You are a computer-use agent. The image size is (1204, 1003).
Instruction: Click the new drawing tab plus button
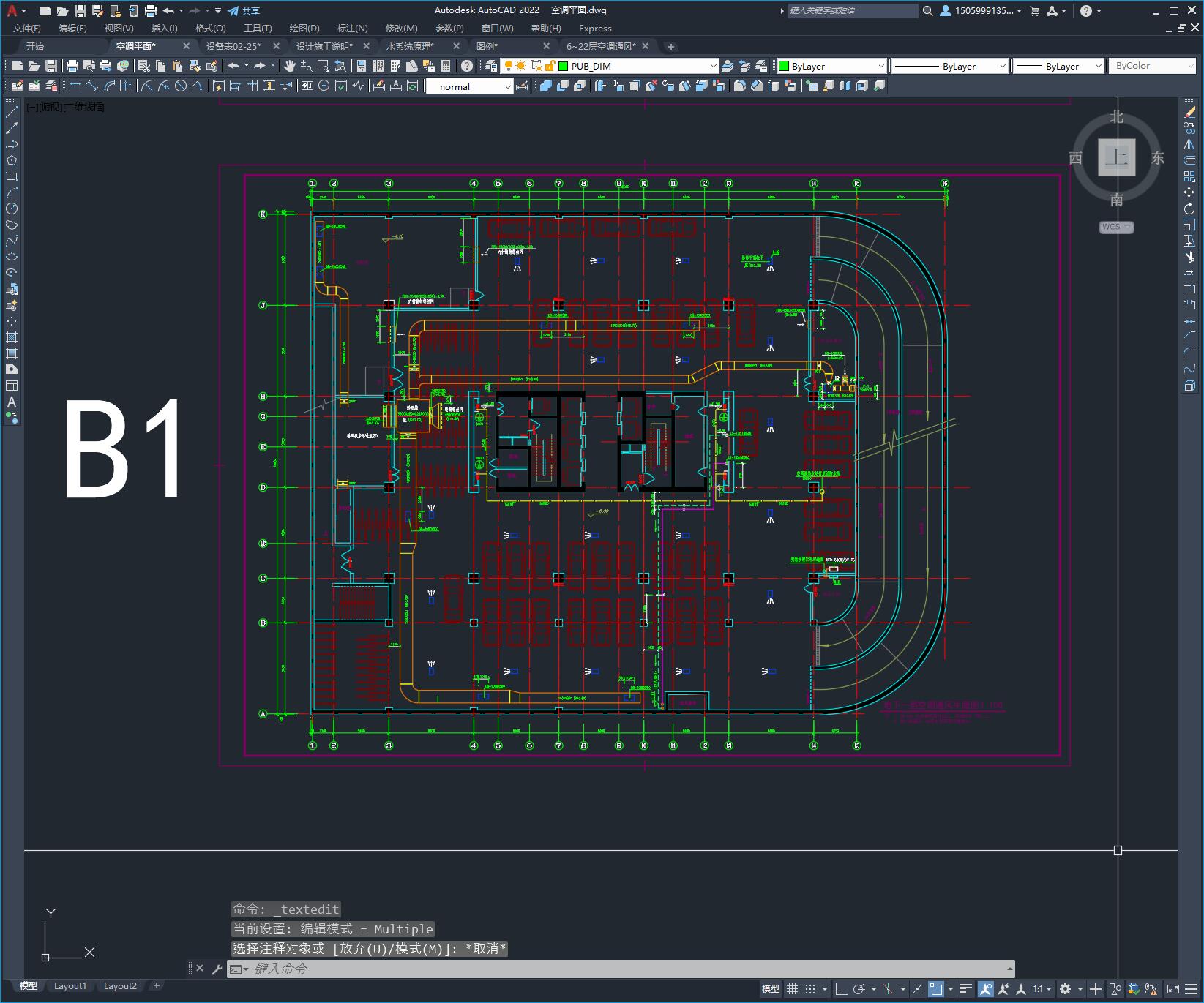pyautogui.click(x=671, y=46)
